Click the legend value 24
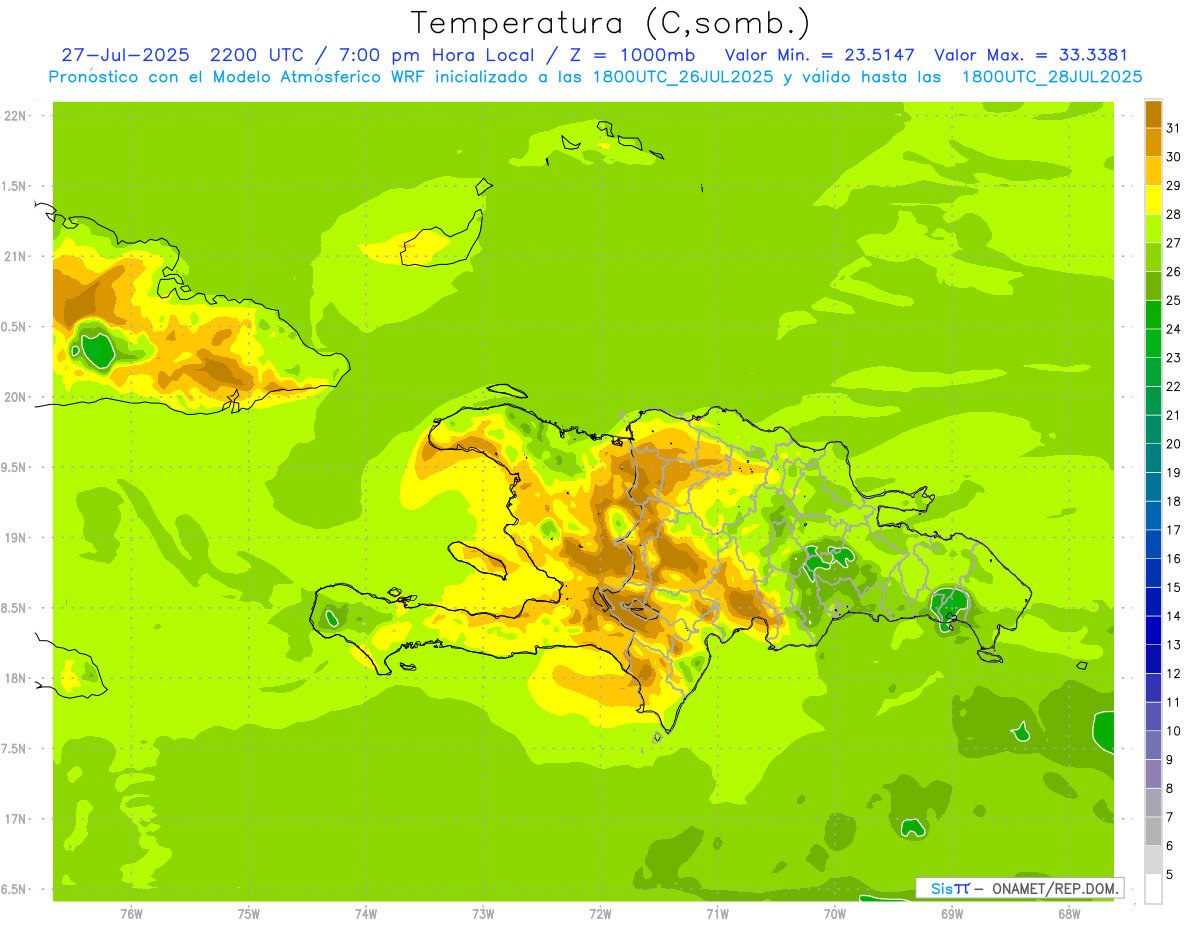1200x927 pixels. point(1173,329)
